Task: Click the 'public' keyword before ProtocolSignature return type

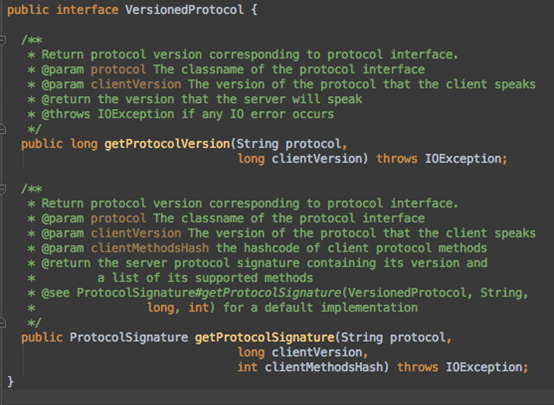Action: (x=42, y=338)
